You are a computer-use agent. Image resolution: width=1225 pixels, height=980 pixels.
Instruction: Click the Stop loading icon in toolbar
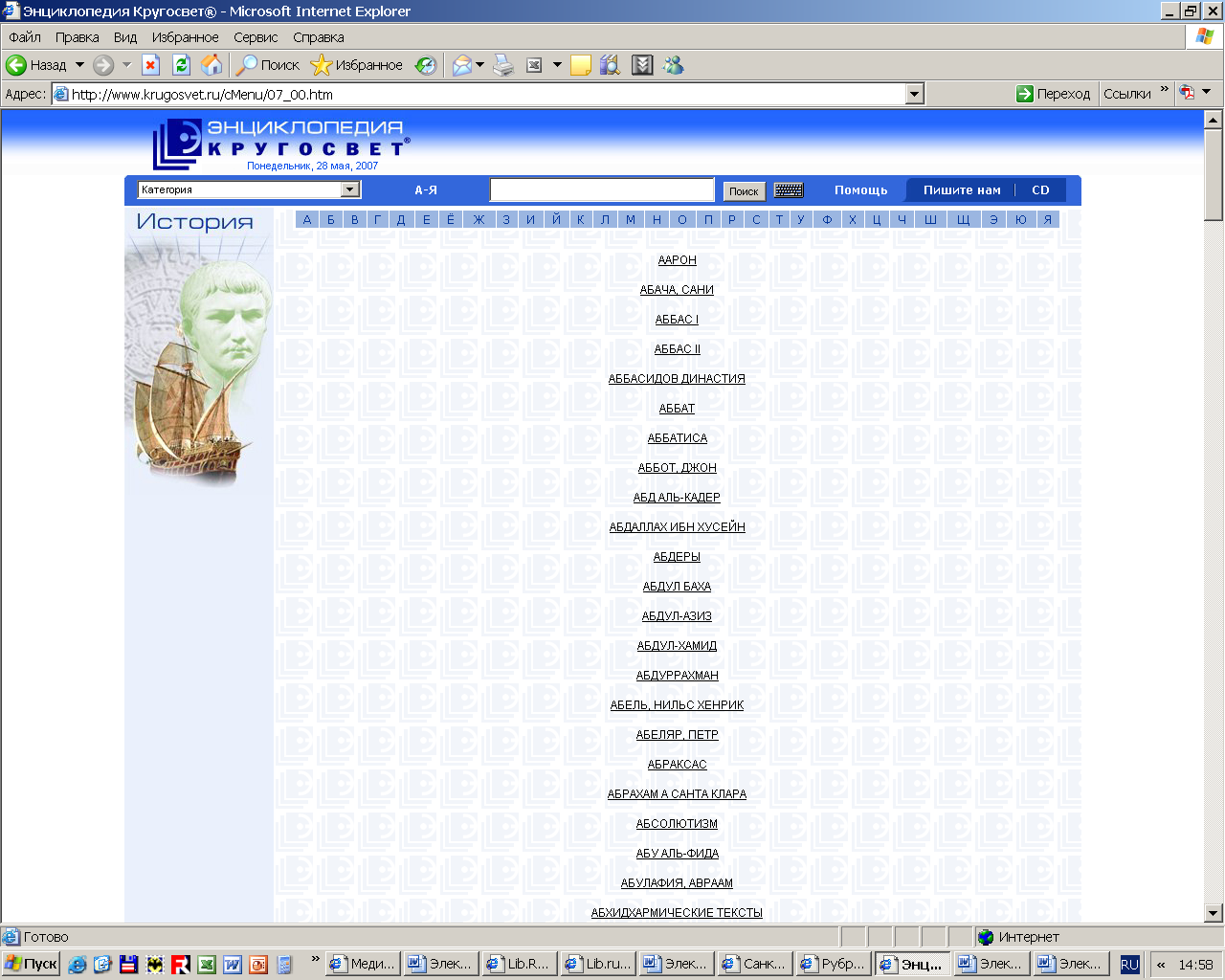click(150, 65)
